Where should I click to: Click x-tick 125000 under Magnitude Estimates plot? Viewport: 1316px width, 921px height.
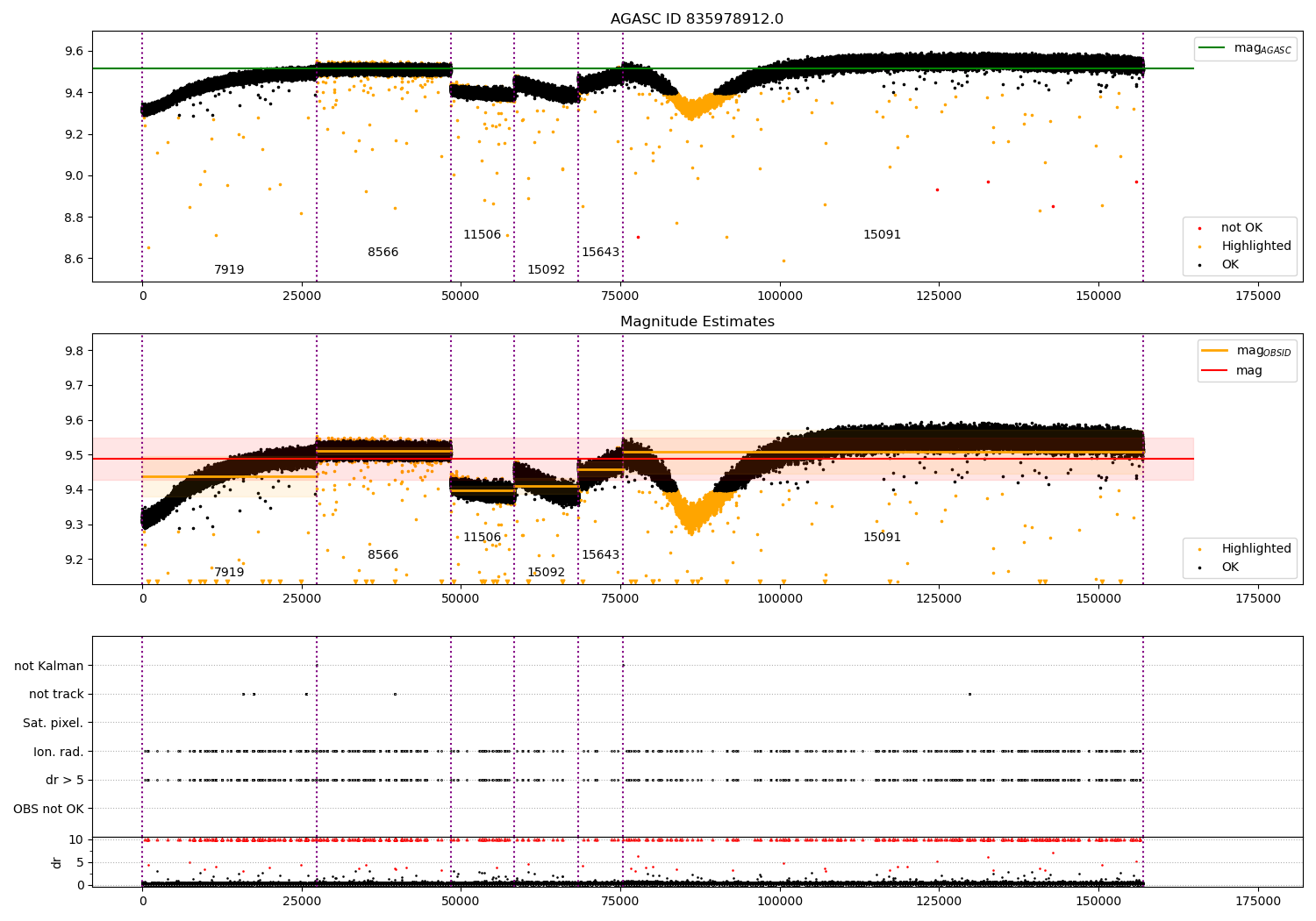[x=940, y=599]
